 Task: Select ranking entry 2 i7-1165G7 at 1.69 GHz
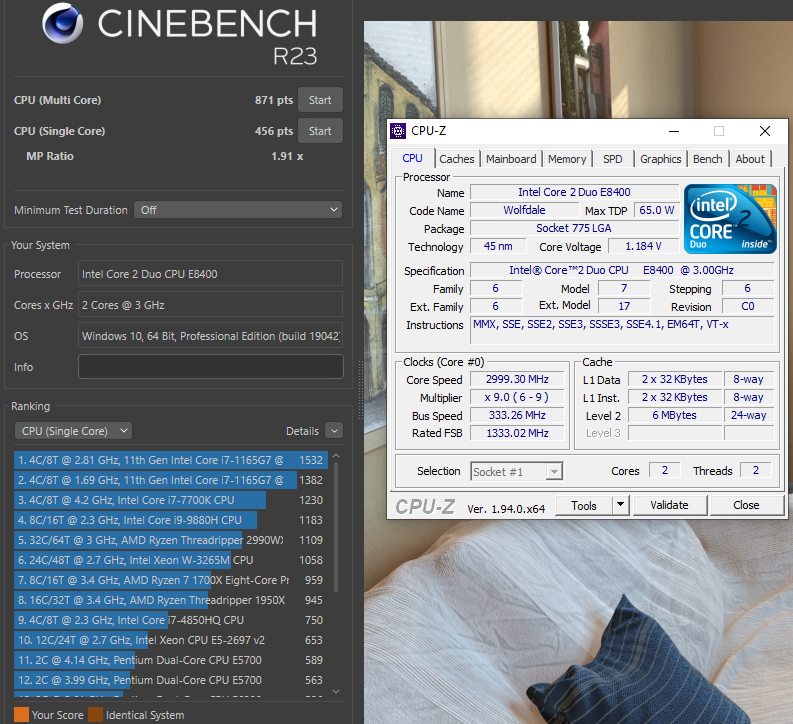click(x=171, y=480)
